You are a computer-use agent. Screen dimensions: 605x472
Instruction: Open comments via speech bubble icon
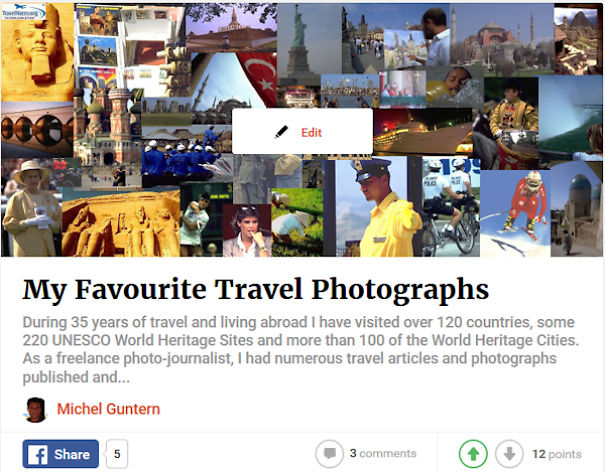pyautogui.click(x=329, y=453)
